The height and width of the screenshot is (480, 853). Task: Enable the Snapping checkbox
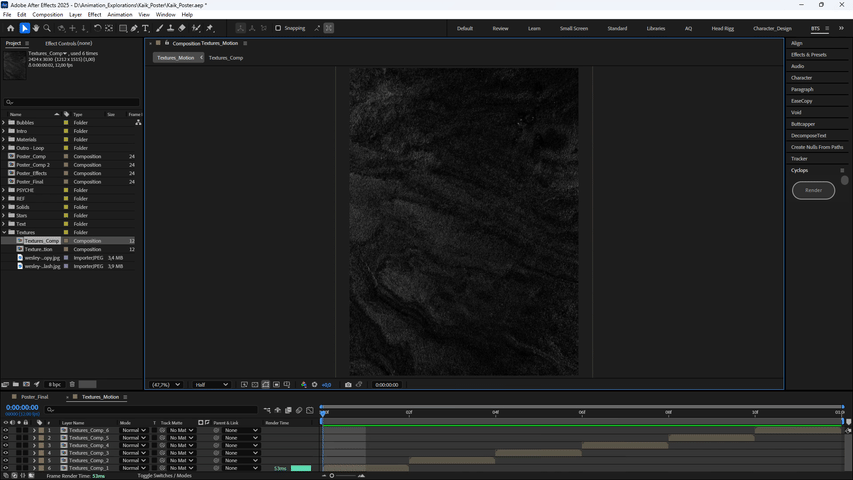pos(278,28)
